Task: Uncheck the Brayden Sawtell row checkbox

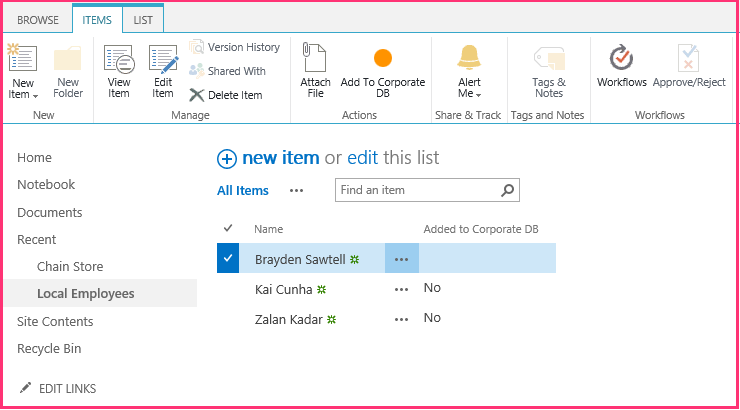Action: click(228, 258)
